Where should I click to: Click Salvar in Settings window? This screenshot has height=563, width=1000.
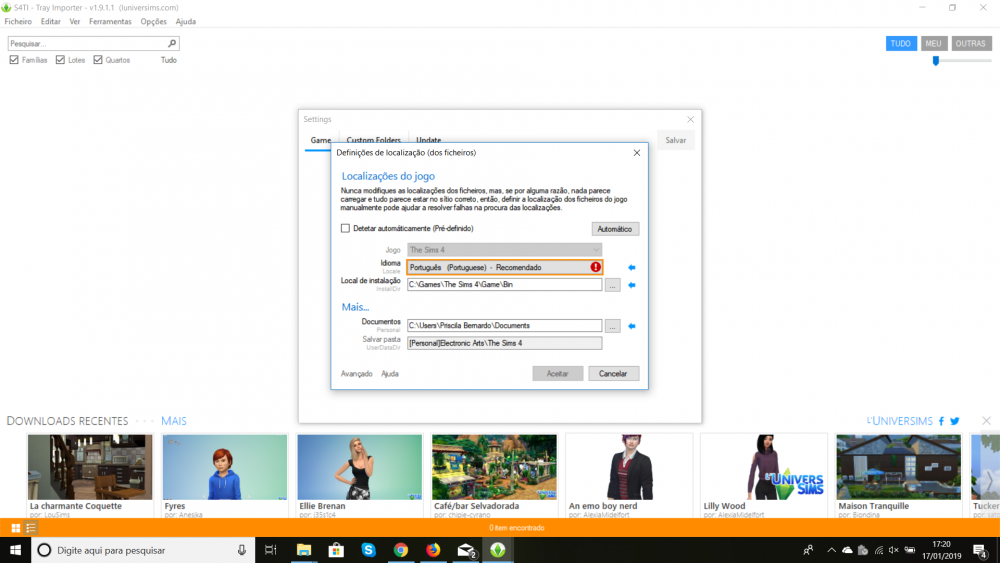[676, 140]
